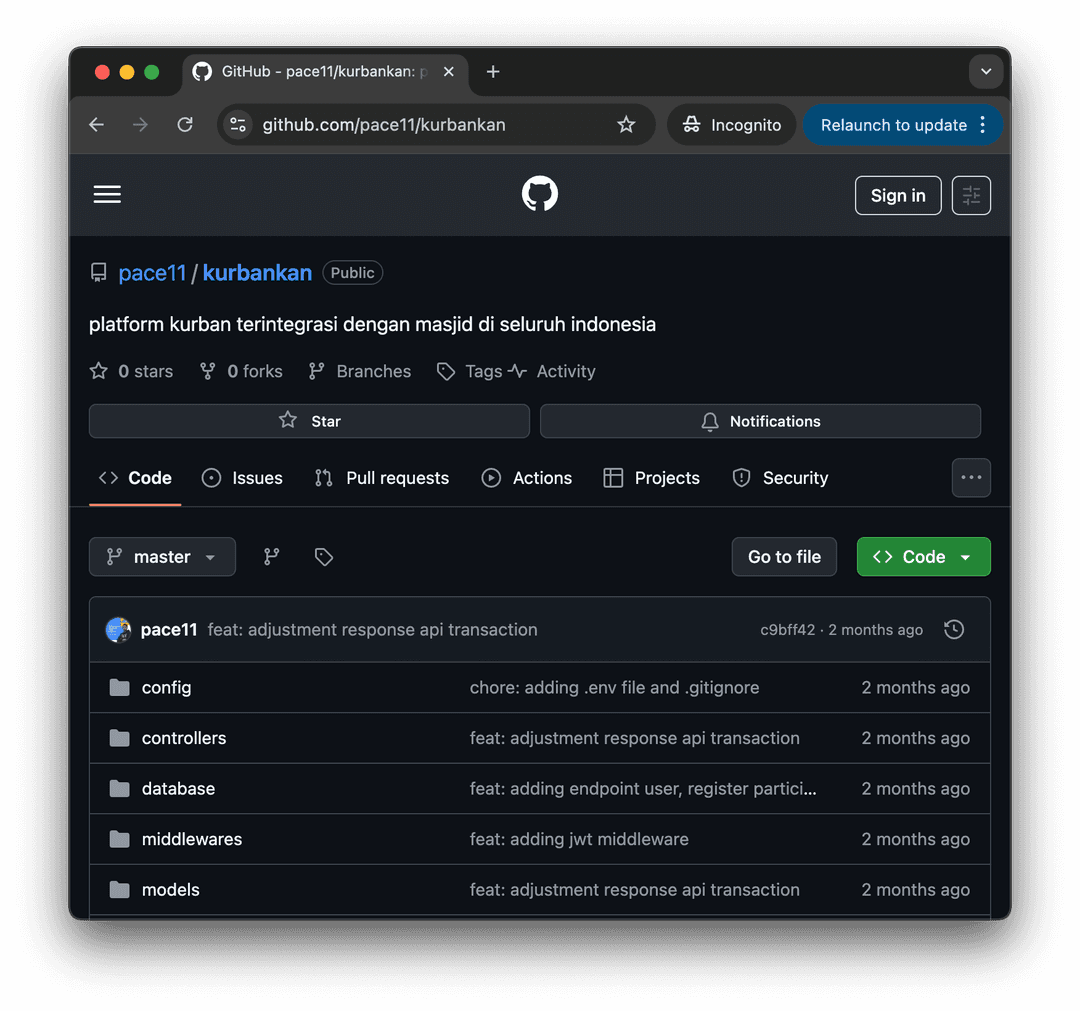Open the controllers folder
The image size is (1080, 1011).
point(184,738)
